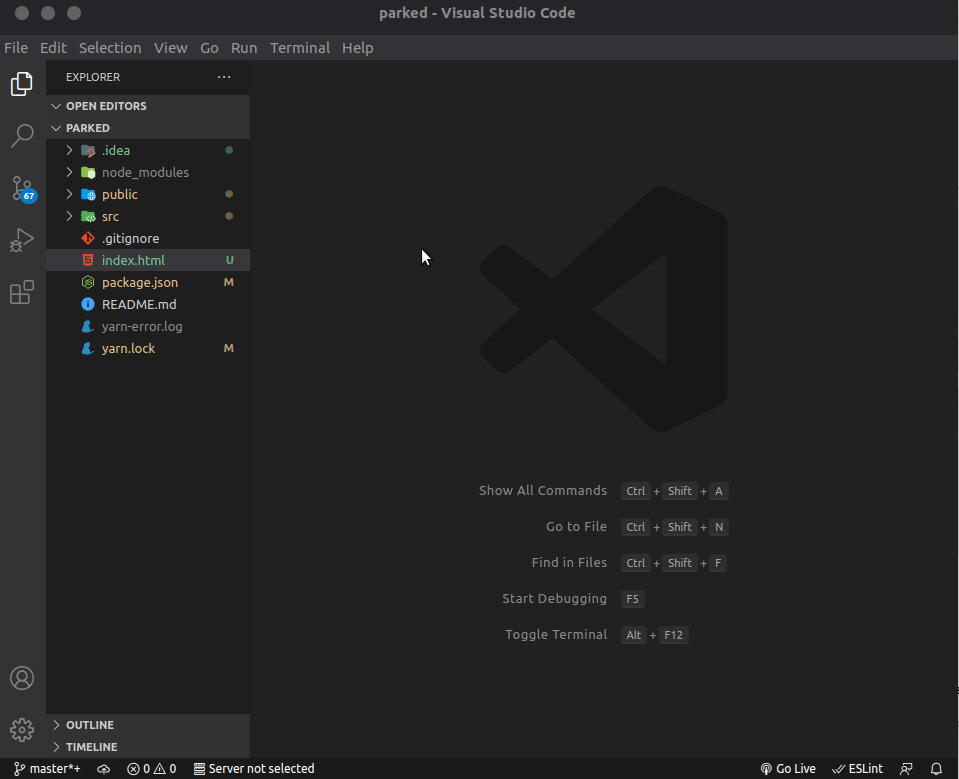Viewport: 959px width, 779px height.
Task: Click the cloud publish changes icon
Action: [x=103, y=769]
